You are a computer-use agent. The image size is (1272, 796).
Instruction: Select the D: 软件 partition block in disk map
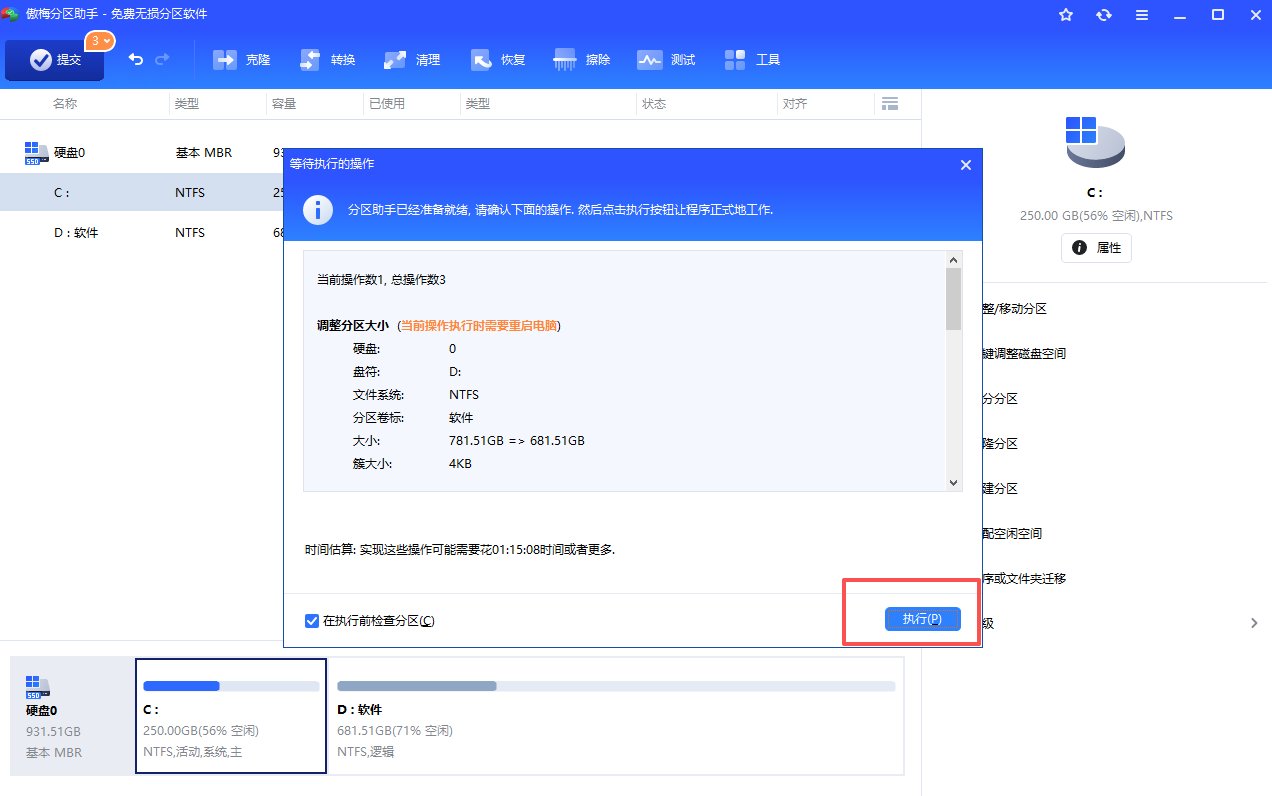pyautogui.click(x=616, y=716)
